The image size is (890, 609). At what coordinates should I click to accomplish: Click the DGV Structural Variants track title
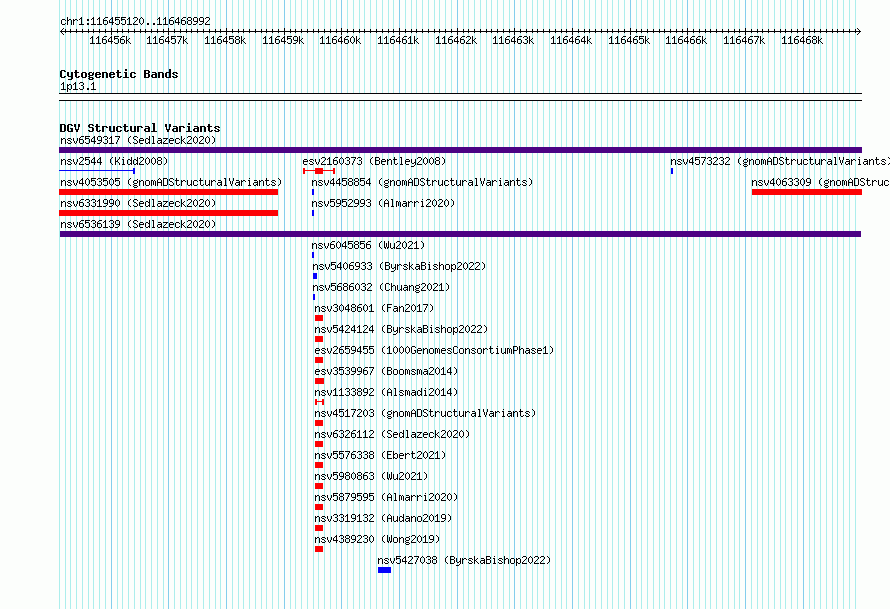point(140,128)
